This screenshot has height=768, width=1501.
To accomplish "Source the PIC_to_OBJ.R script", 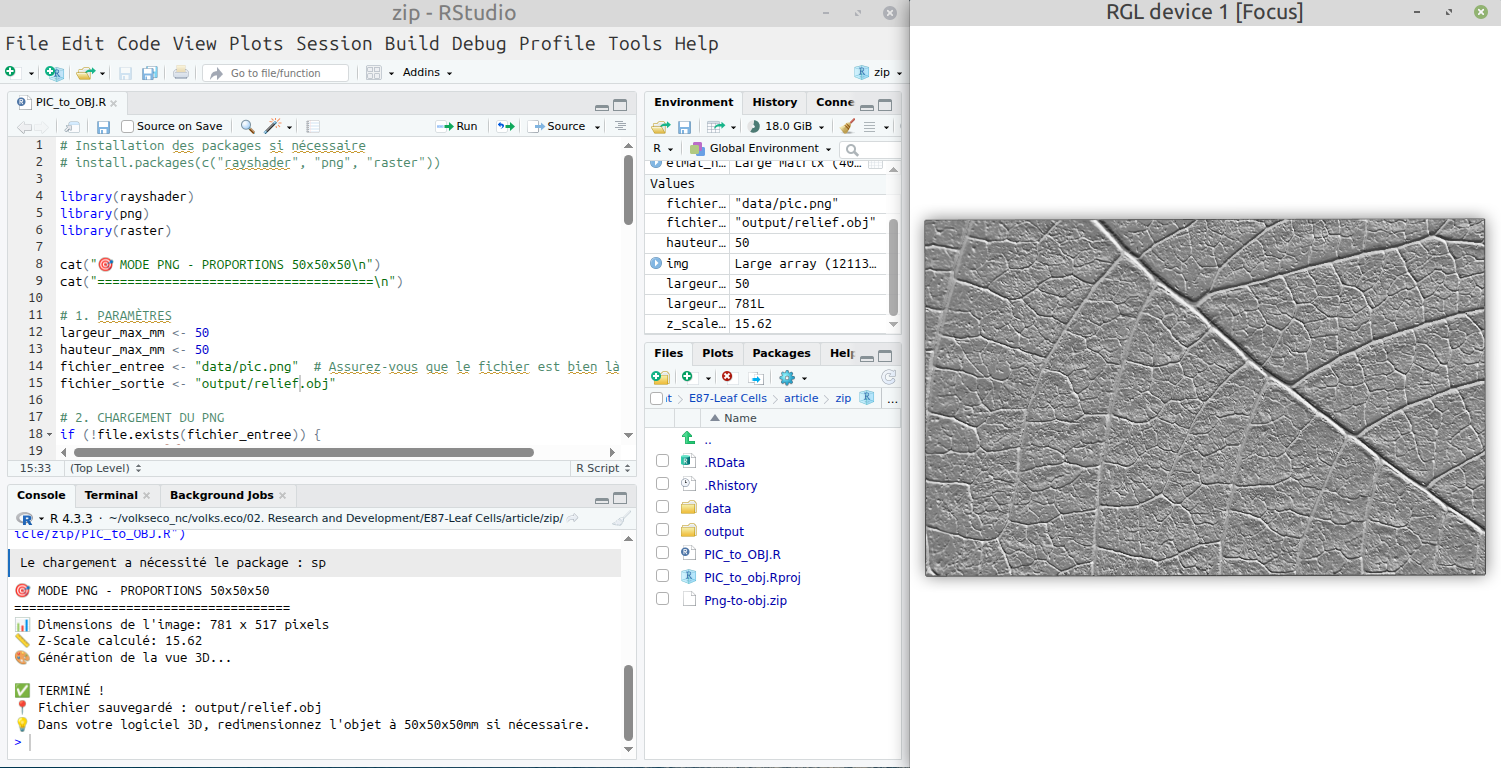I will 560,125.
